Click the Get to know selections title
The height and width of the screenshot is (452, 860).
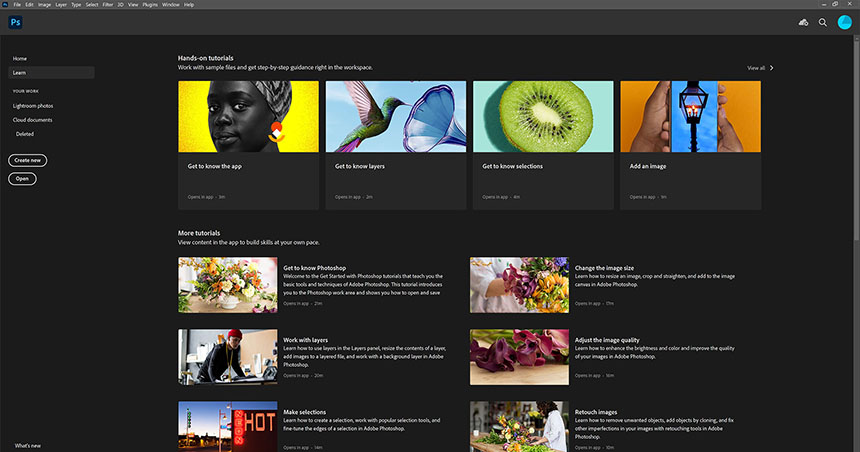(512, 166)
